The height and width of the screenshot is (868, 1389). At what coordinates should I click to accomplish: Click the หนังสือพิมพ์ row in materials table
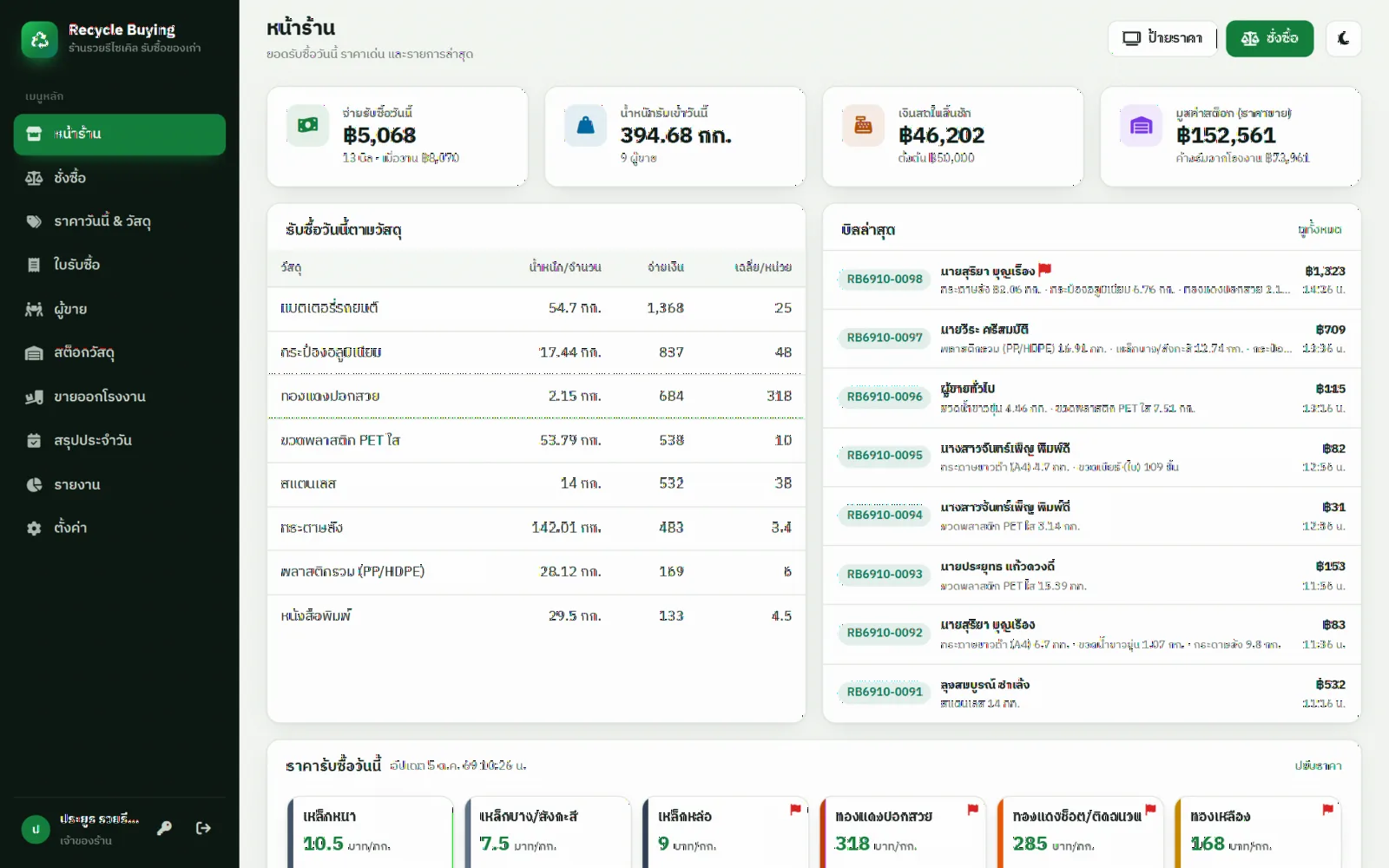[536, 616]
